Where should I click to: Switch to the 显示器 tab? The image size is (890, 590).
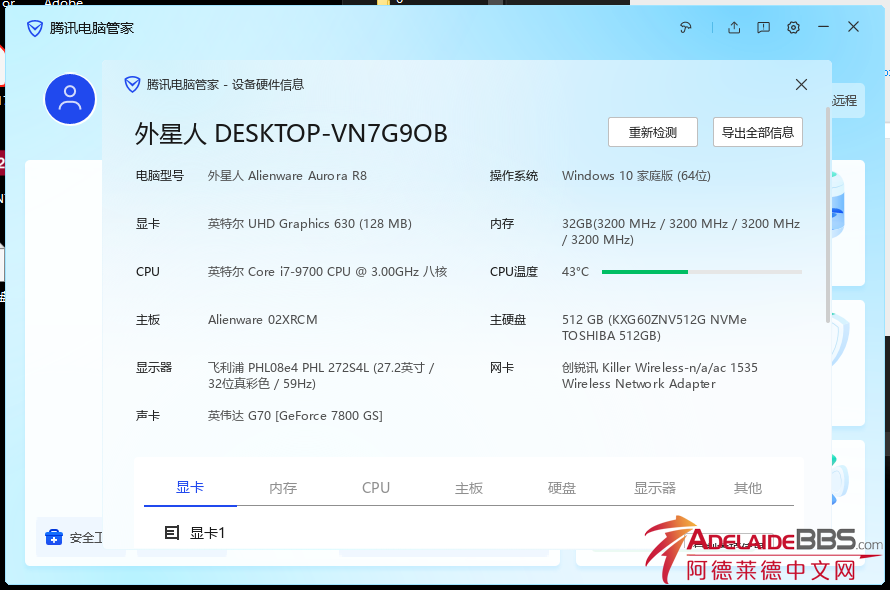pyautogui.click(x=655, y=488)
